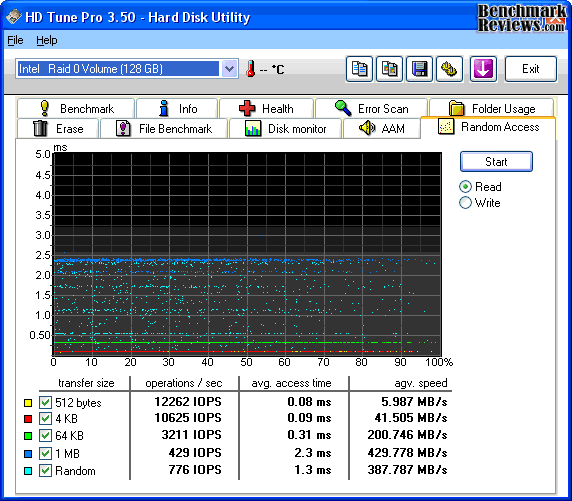Click the 200.746 MB/s speed value

[x=407, y=435]
